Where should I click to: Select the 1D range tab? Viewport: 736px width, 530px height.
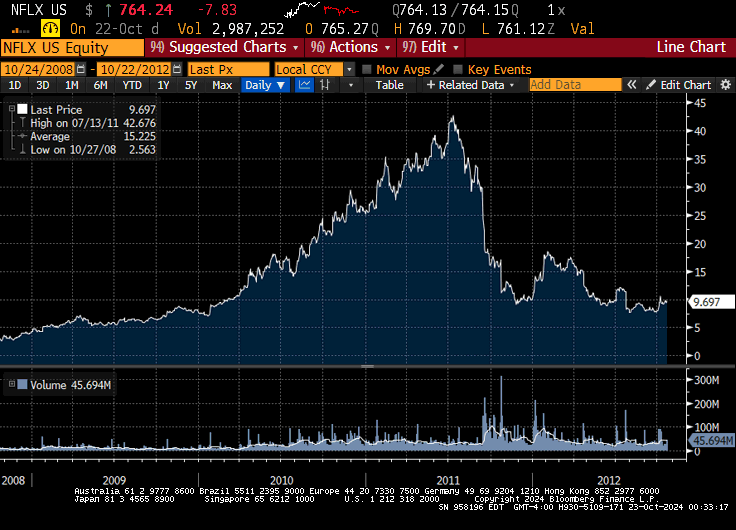15,85
